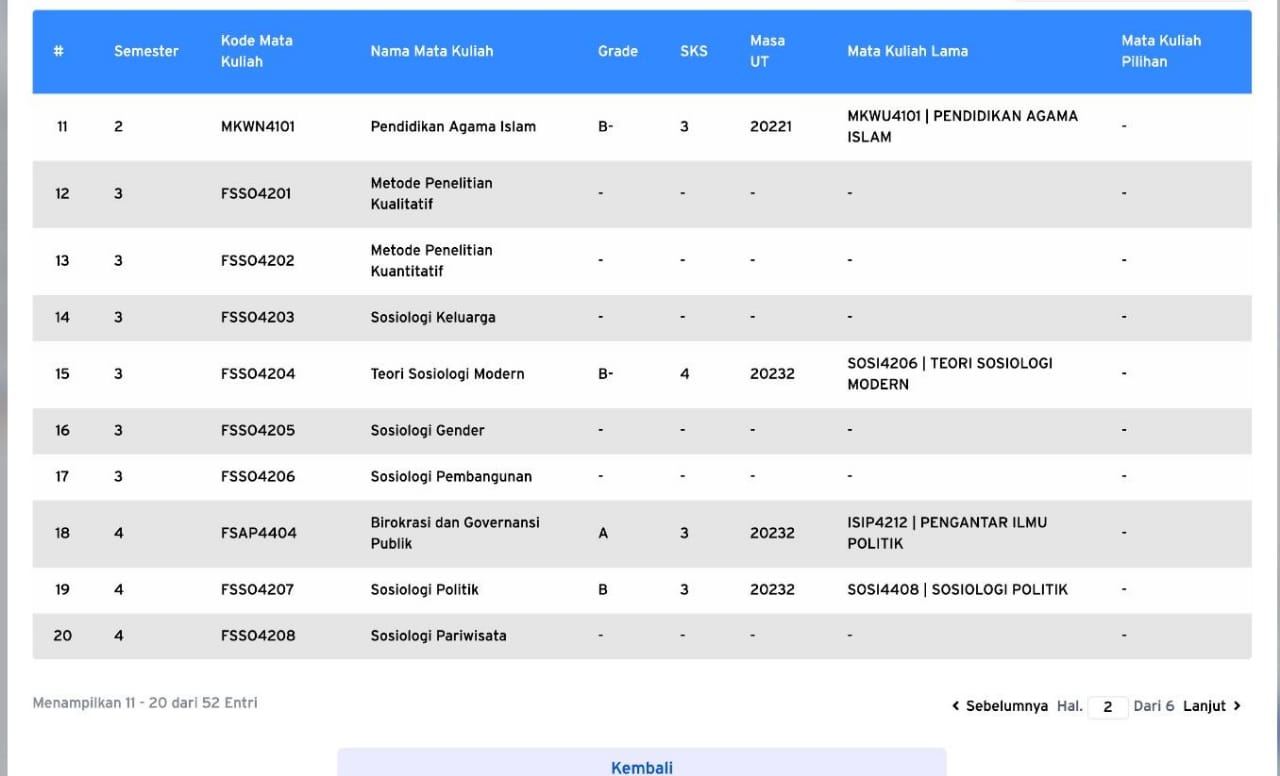Click row number 15

(x=62, y=374)
